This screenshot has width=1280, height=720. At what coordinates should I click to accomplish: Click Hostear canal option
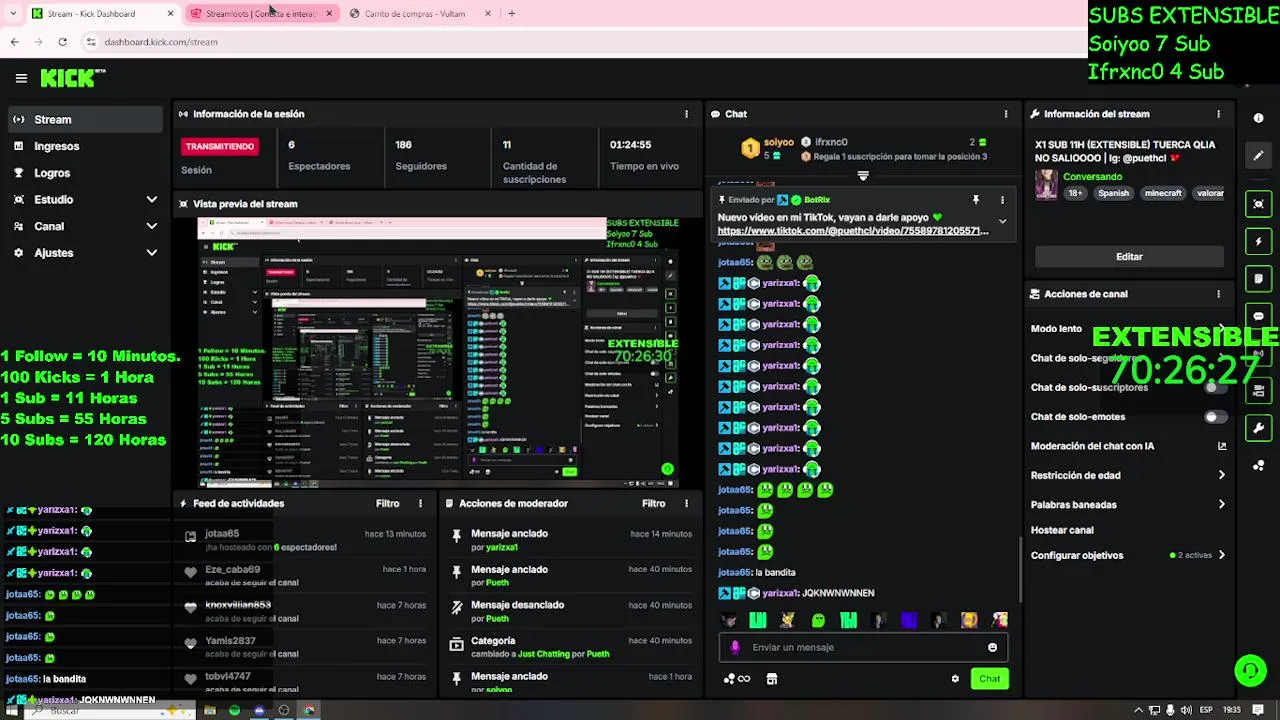(x=1062, y=530)
